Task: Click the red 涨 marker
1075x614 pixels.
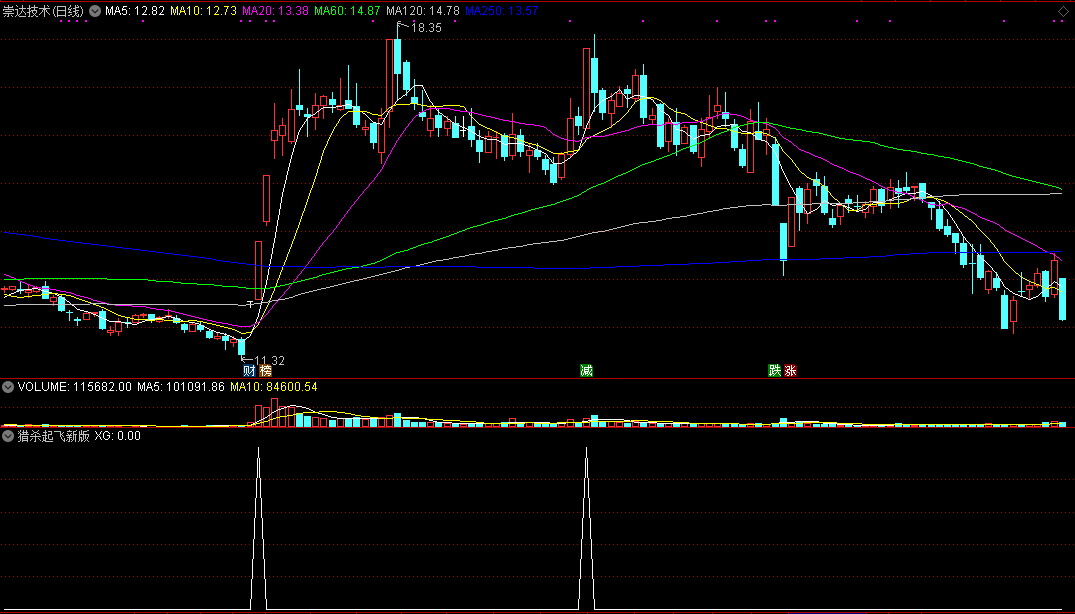Action: tap(790, 371)
